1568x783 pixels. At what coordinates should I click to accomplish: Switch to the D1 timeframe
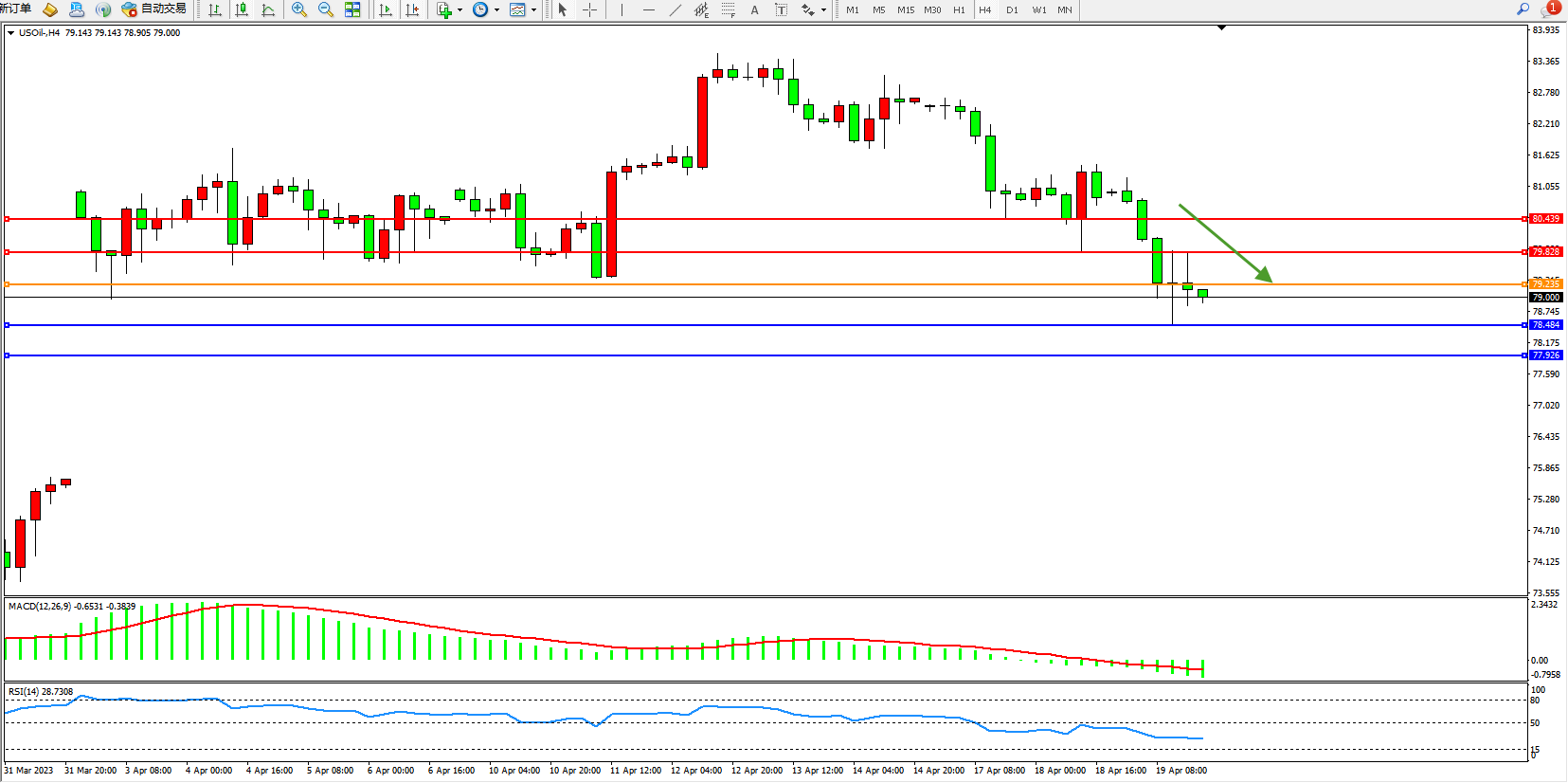tap(1012, 9)
